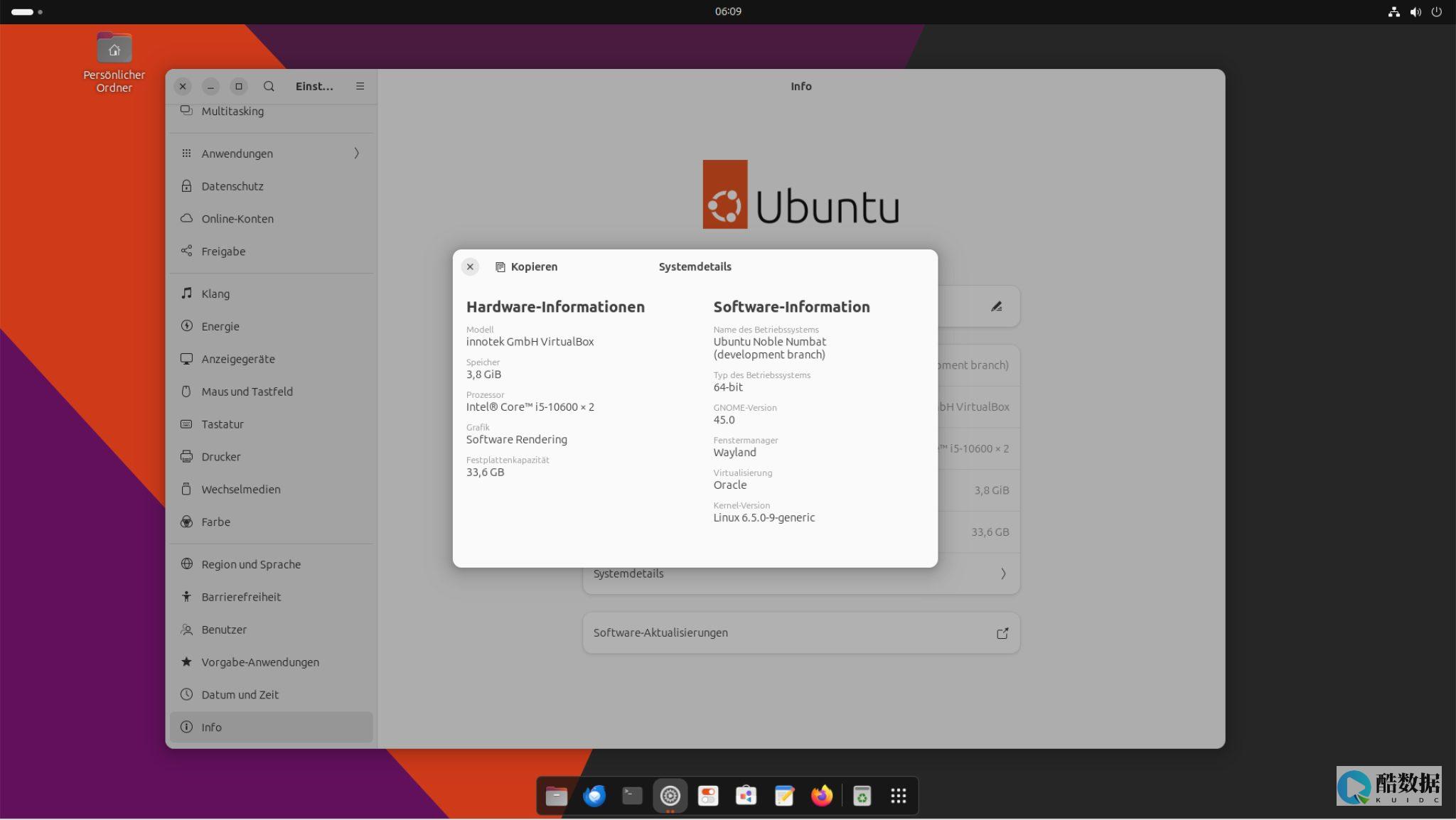Select the Klang music note icon
The height and width of the screenshot is (820, 1456).
pos(186,293)
